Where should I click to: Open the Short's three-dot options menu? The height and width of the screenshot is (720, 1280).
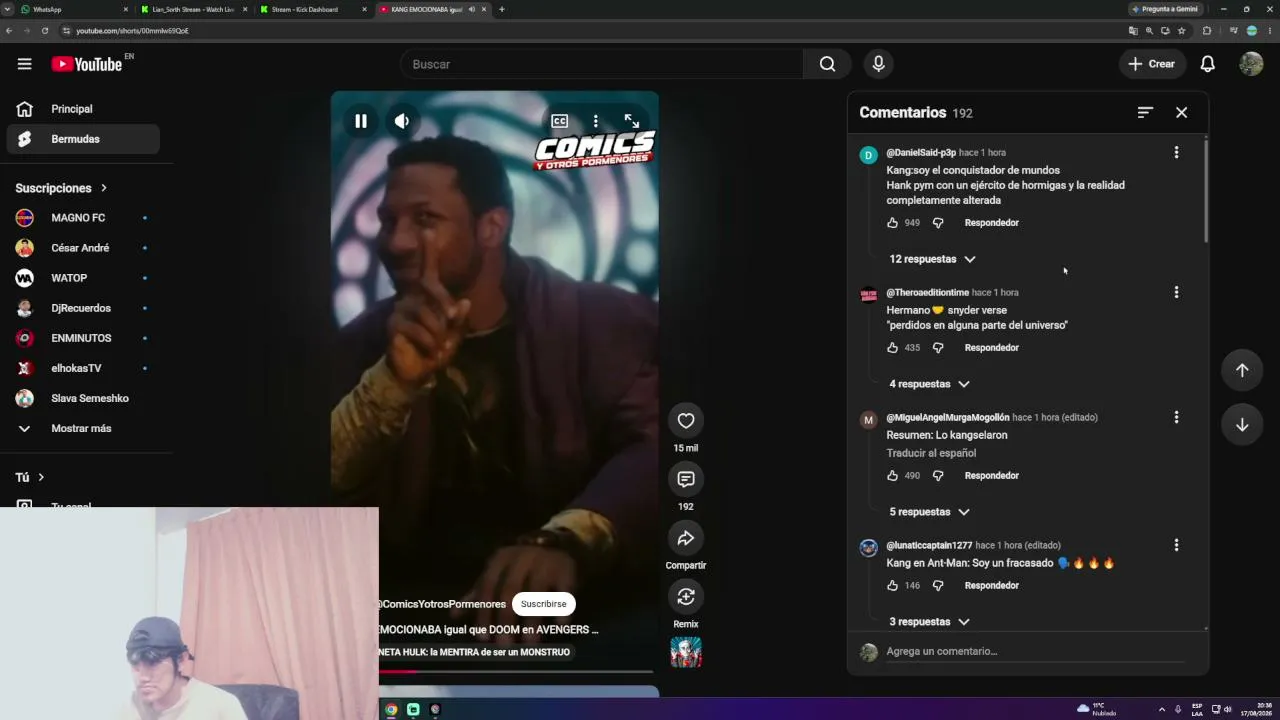point(595,121)
